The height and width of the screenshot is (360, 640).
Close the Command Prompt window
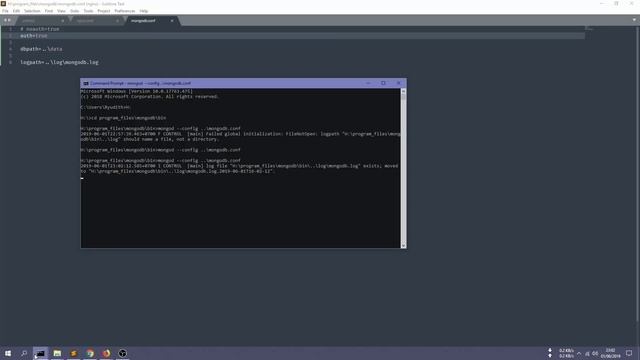399,83
